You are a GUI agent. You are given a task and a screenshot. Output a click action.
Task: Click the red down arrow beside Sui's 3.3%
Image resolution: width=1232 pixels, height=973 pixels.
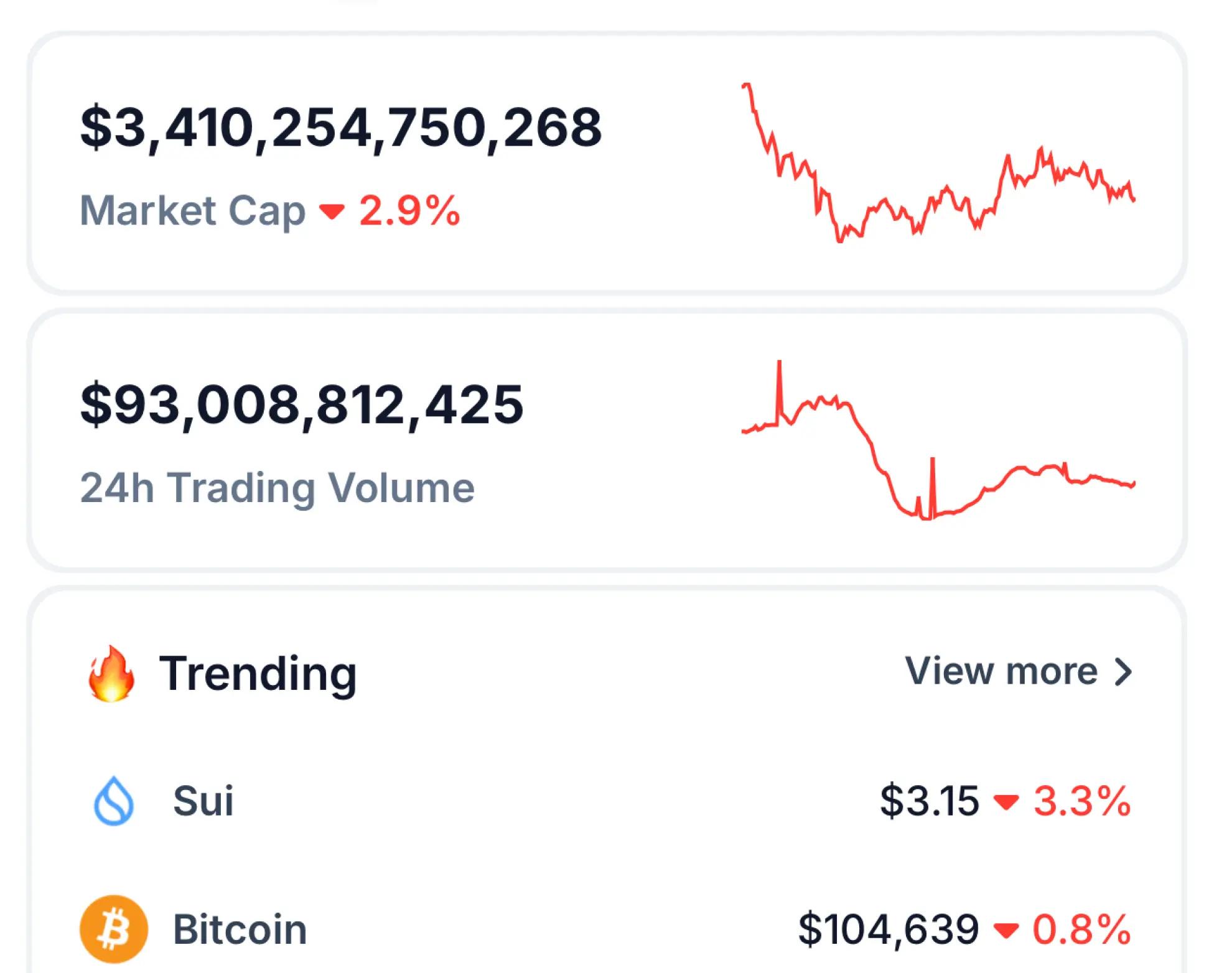(1006, 801)
